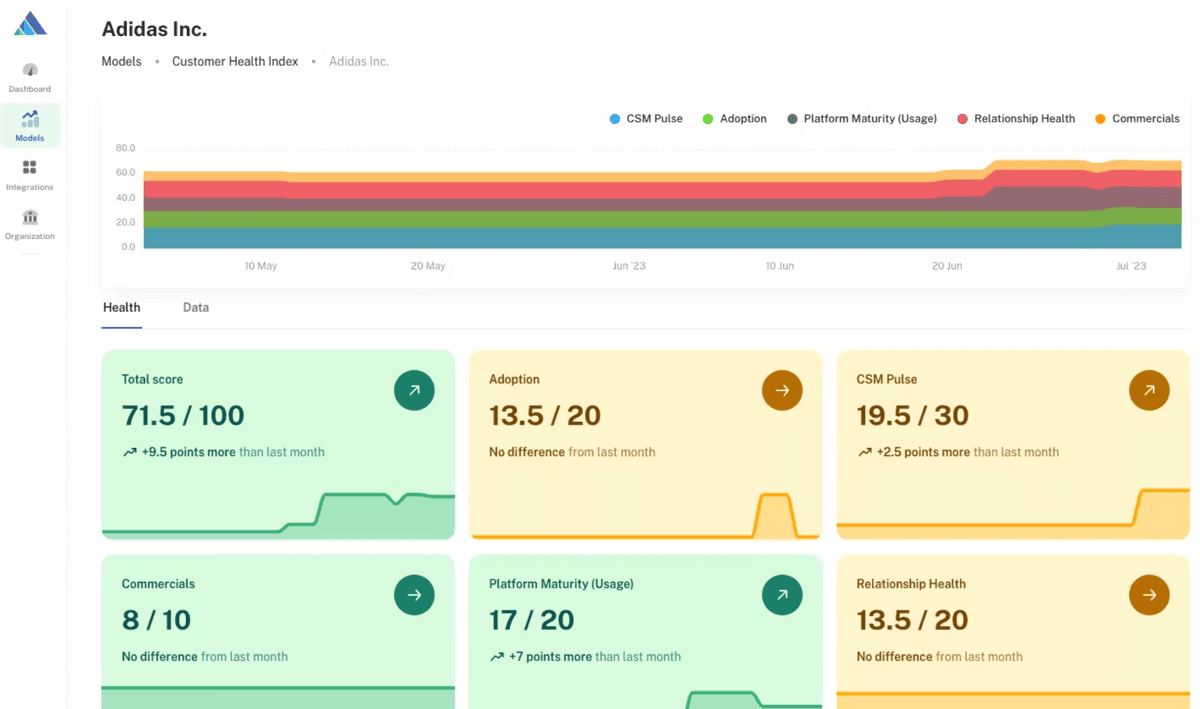Click +2.5 points more text
The width and height of the screenshot is (1200, 709).
pyautogui.click(x=923, y=452)
